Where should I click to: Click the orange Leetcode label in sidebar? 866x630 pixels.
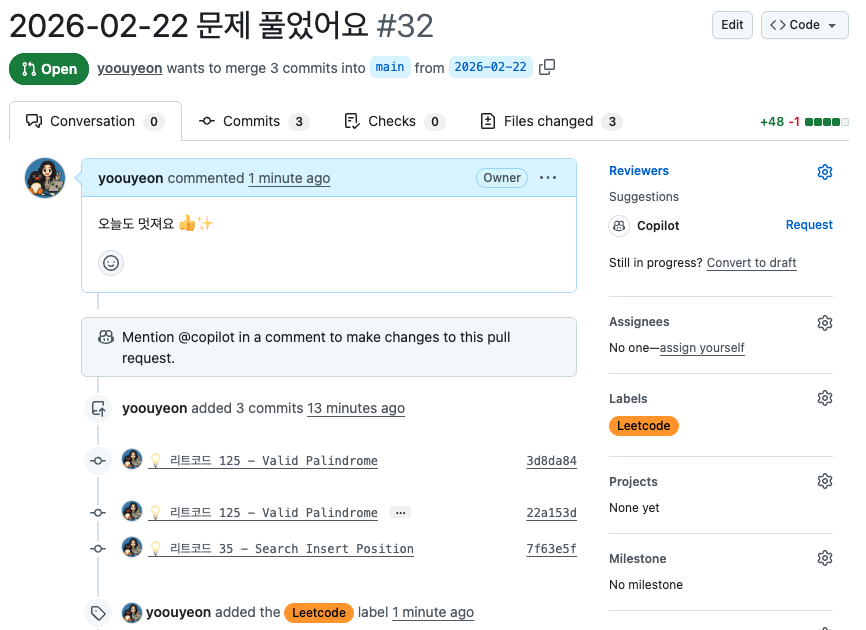tap(644, 426)
